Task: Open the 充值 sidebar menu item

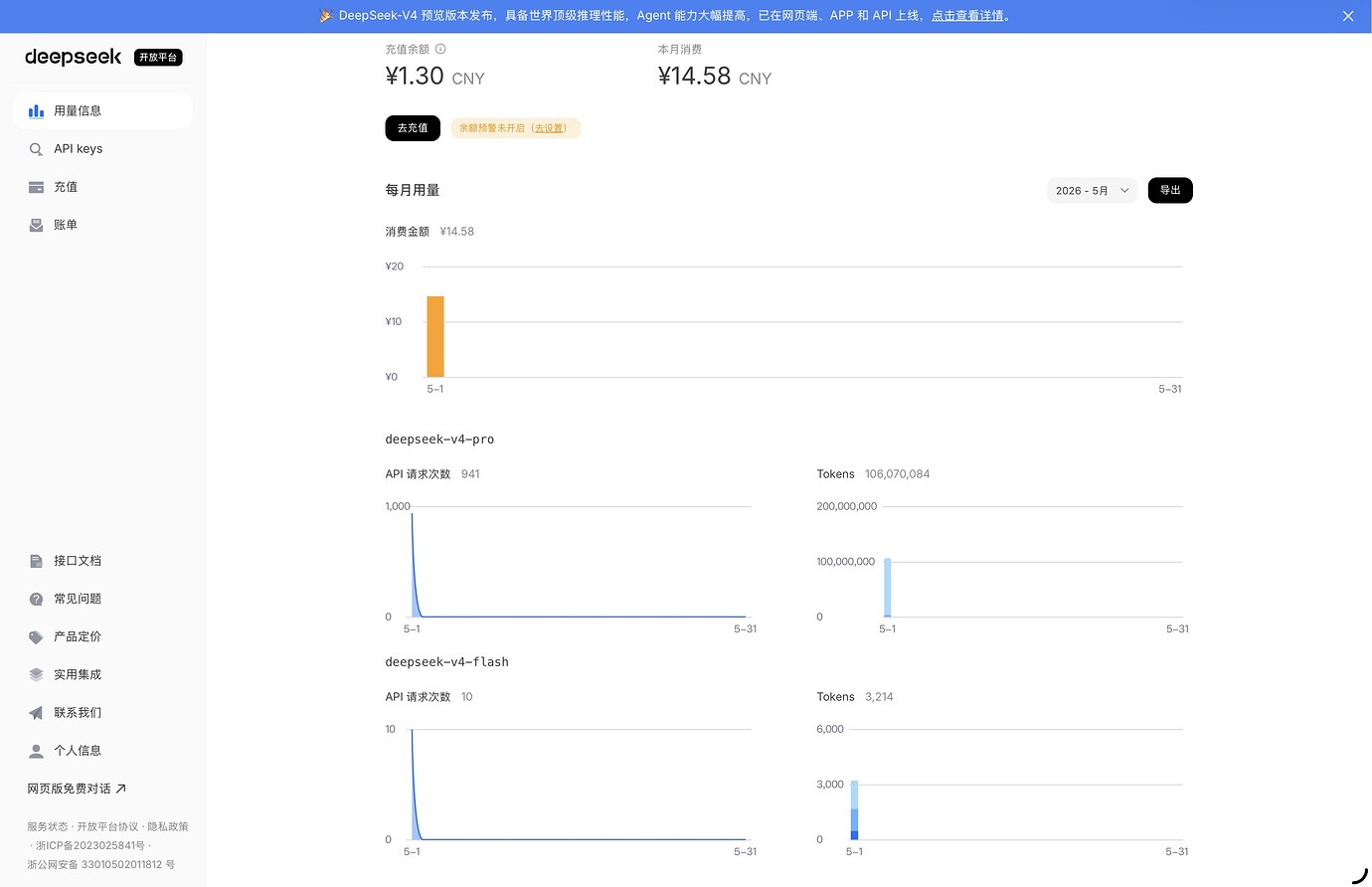Action: coord(102,187)
